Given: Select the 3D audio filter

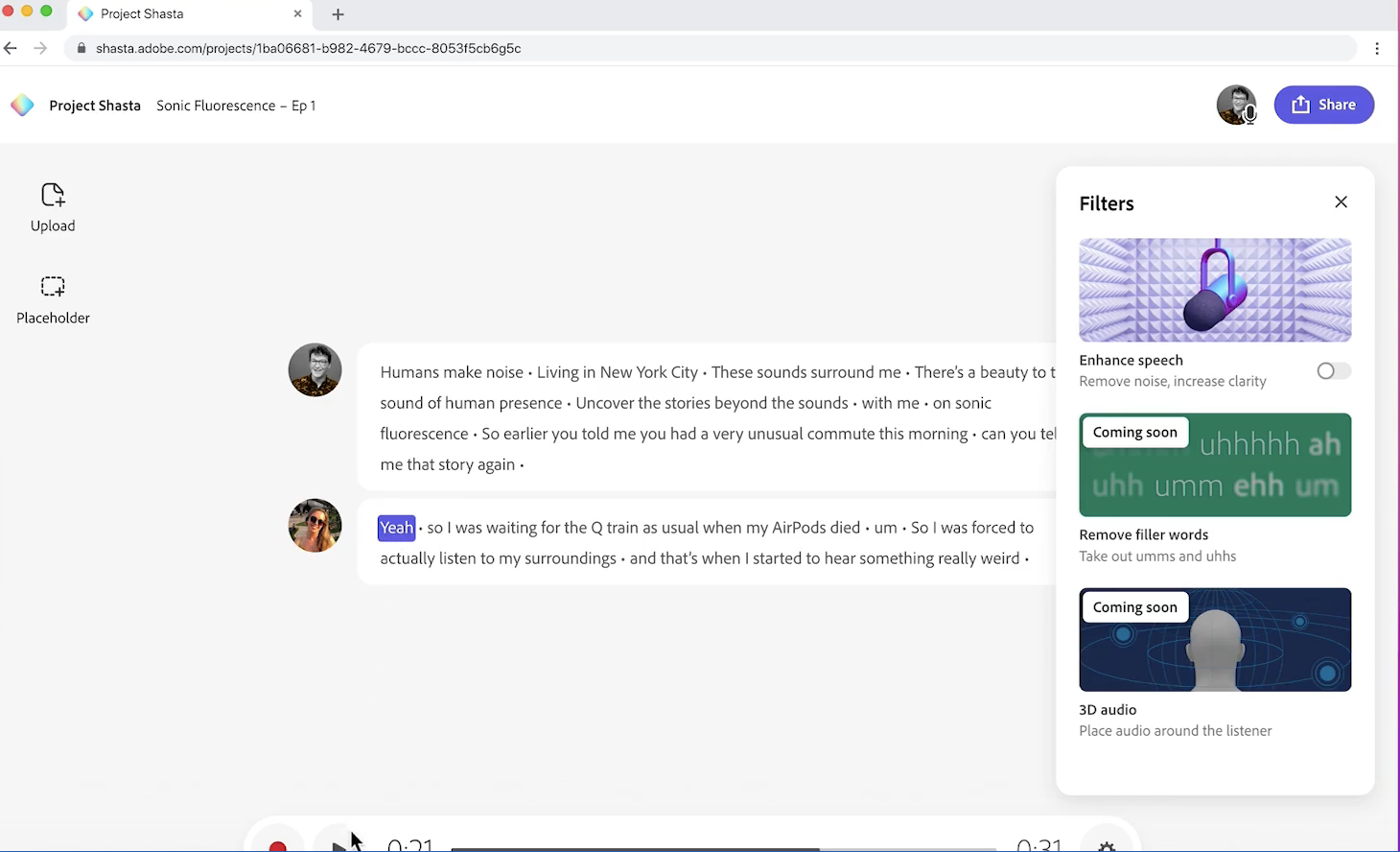Looking at the screenshot, I should [x=1215, y=640].
